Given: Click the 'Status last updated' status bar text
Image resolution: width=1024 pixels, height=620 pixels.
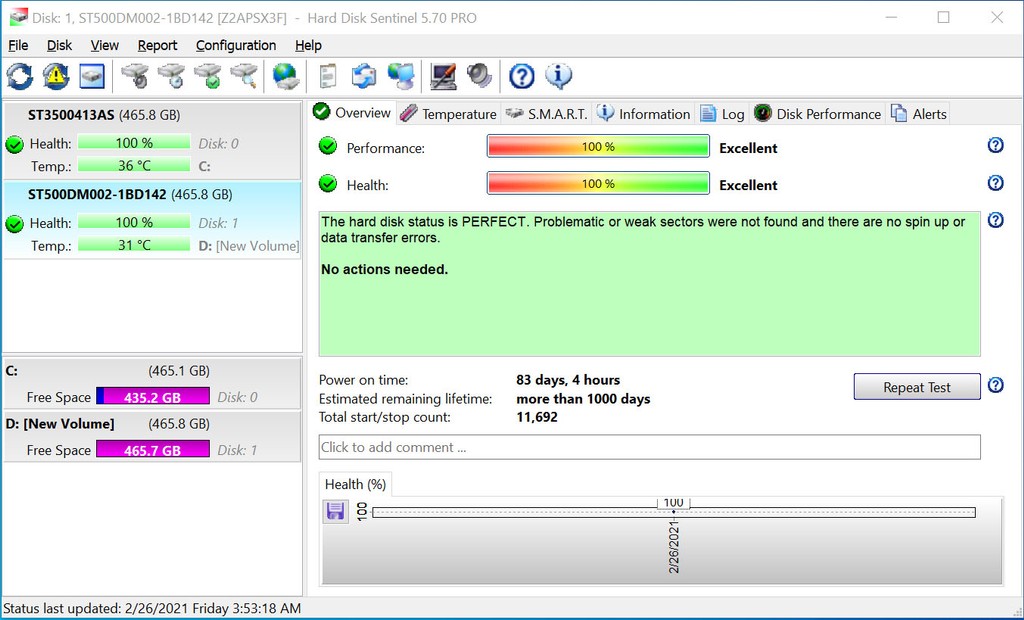Looking at the screenshot, I should click(x=152, y=608).
